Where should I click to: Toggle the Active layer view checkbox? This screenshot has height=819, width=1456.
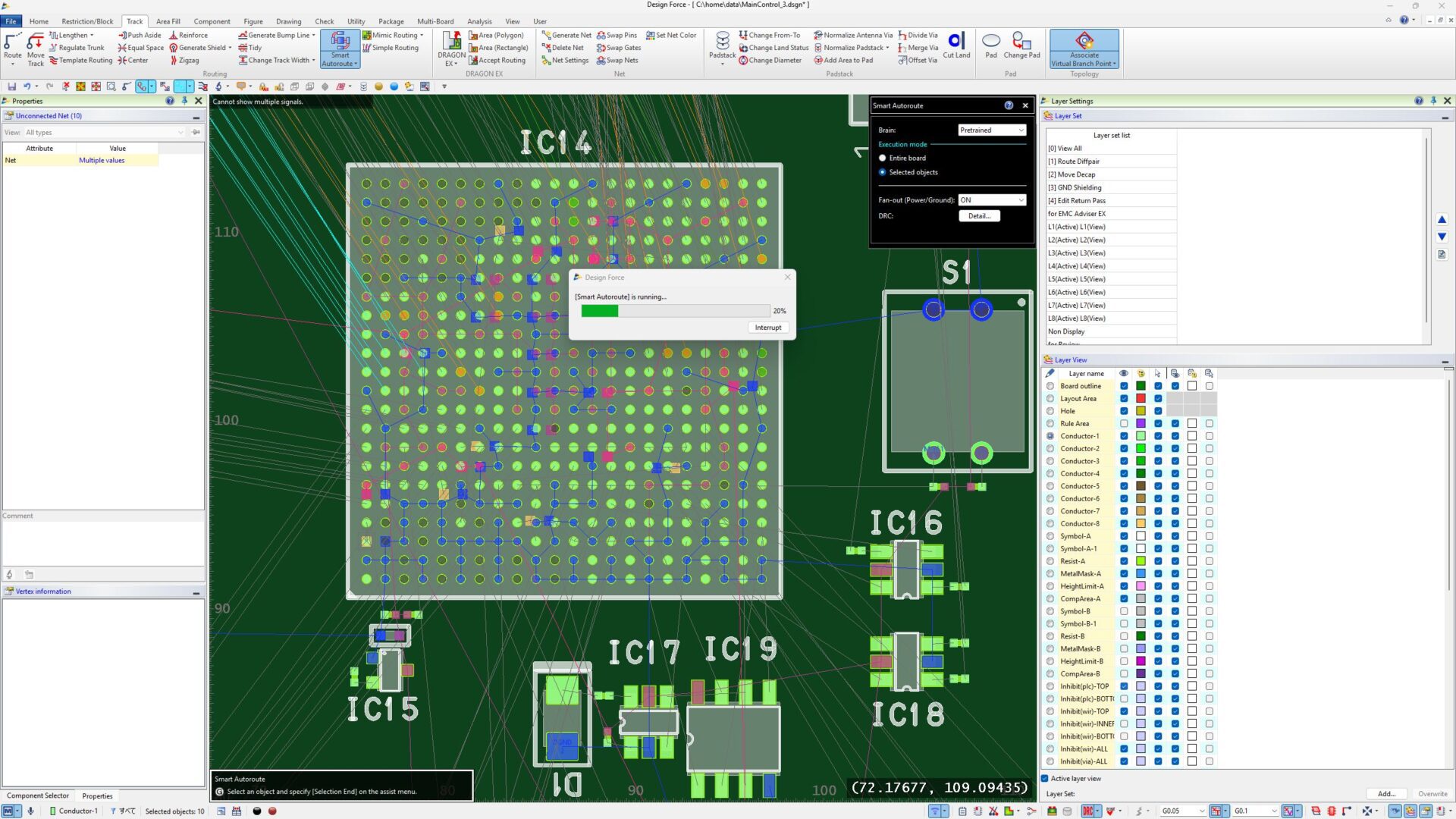click(x=1045, y=779)
